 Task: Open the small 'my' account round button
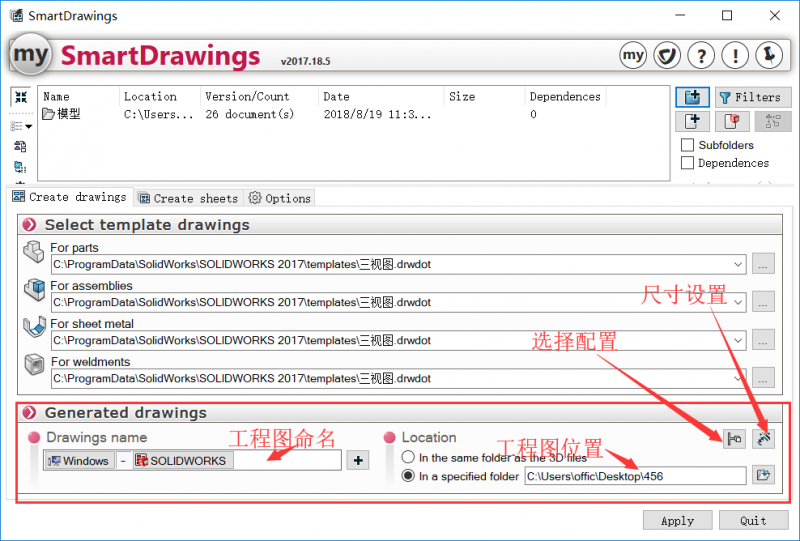[633, 55]
